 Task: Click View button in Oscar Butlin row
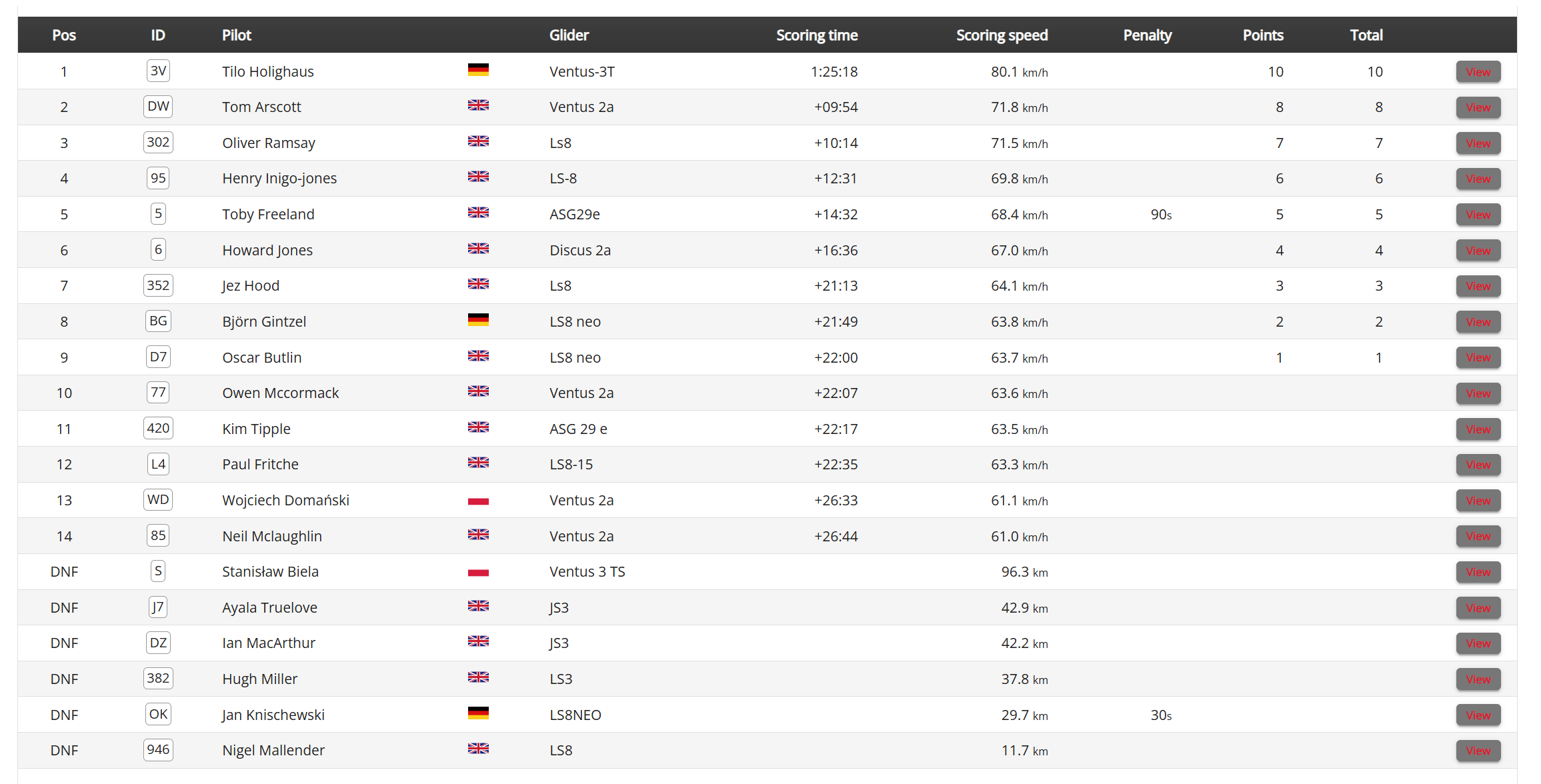[1478, 358]
